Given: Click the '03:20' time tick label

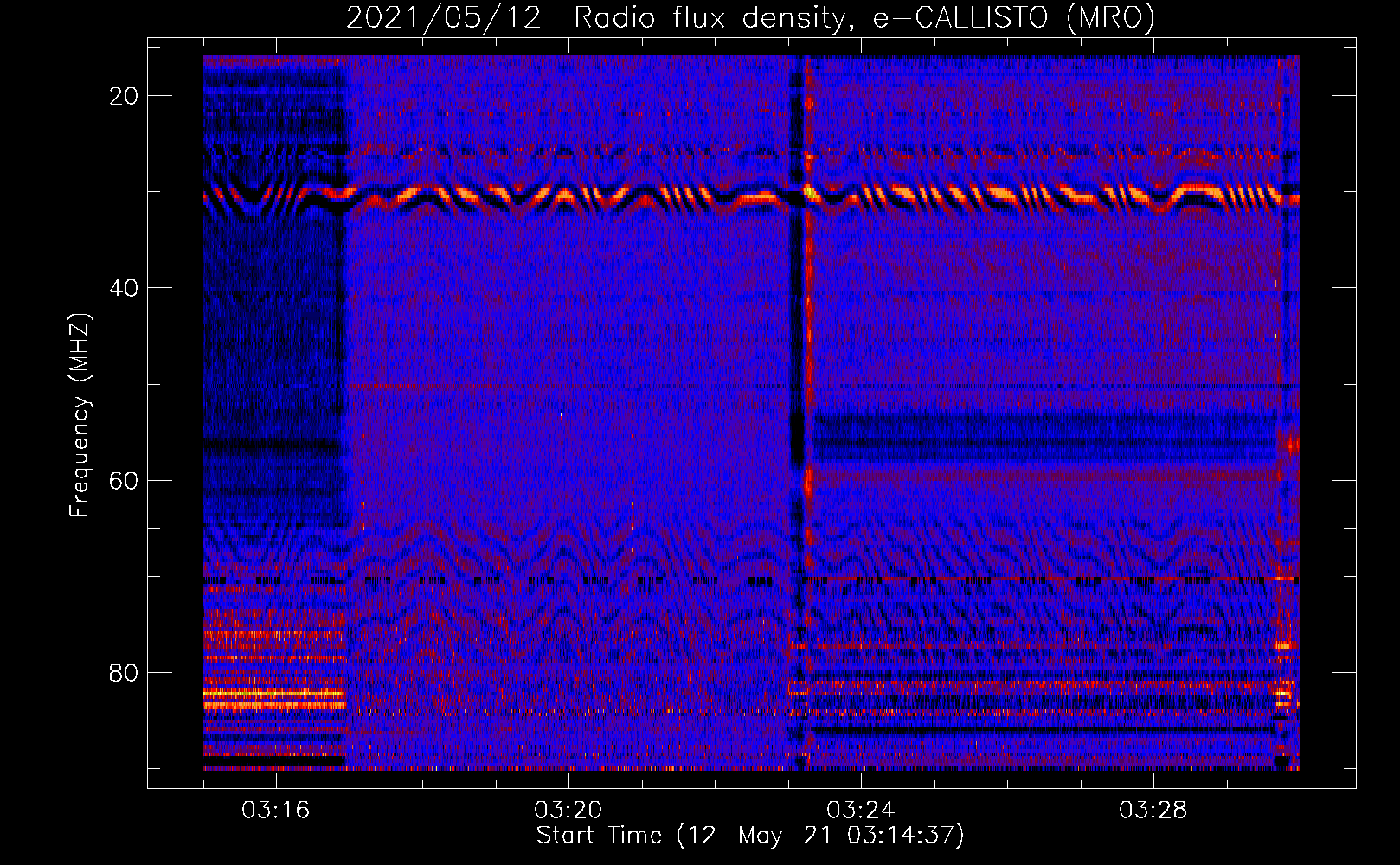Looking at the screenshot, I should (x=568, y=811).
